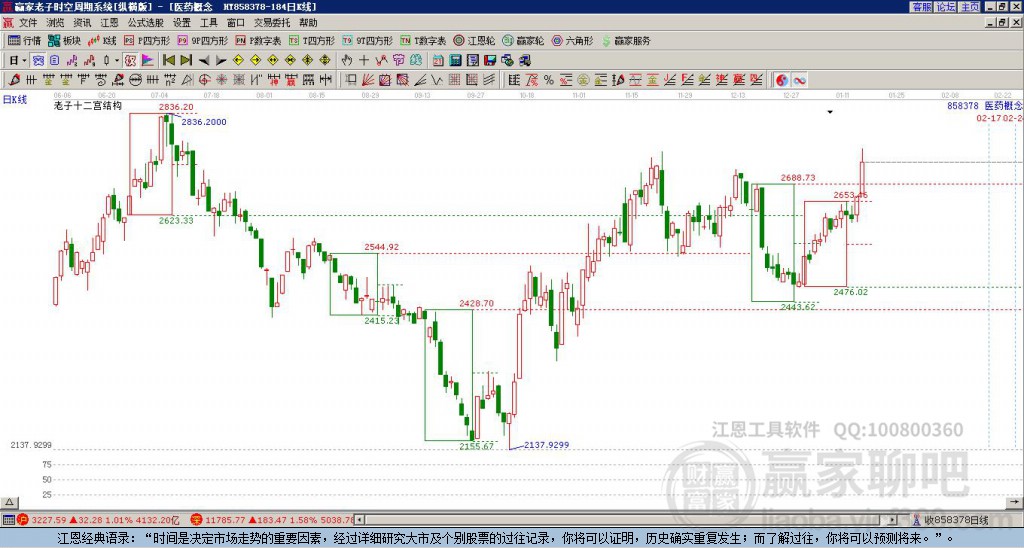Click the 老子十二宫结构 label
The image size is (1024, 548).
tap(88, 105)
